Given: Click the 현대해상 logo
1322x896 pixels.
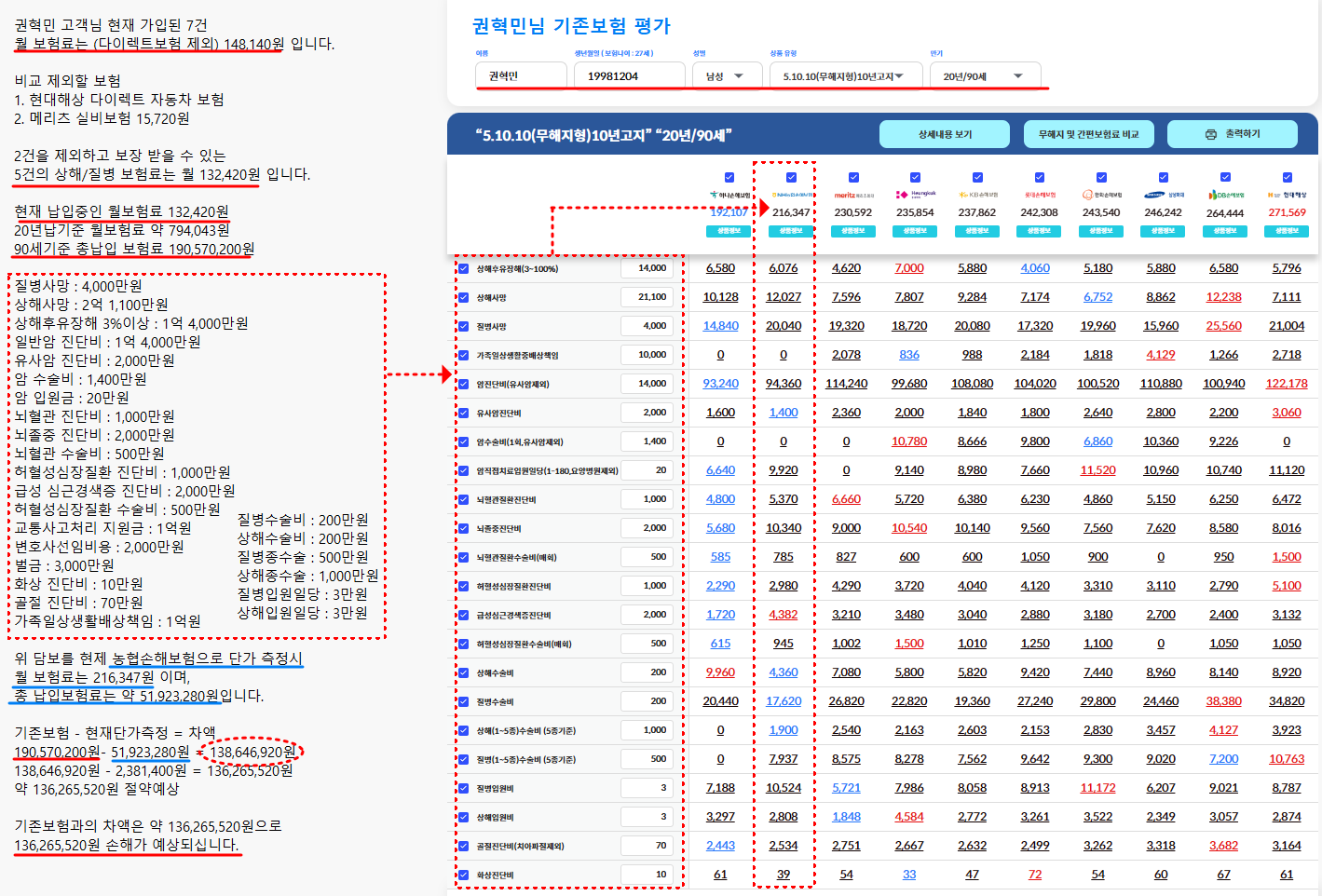Looking at the screenshot, I should pos(1287,196).
